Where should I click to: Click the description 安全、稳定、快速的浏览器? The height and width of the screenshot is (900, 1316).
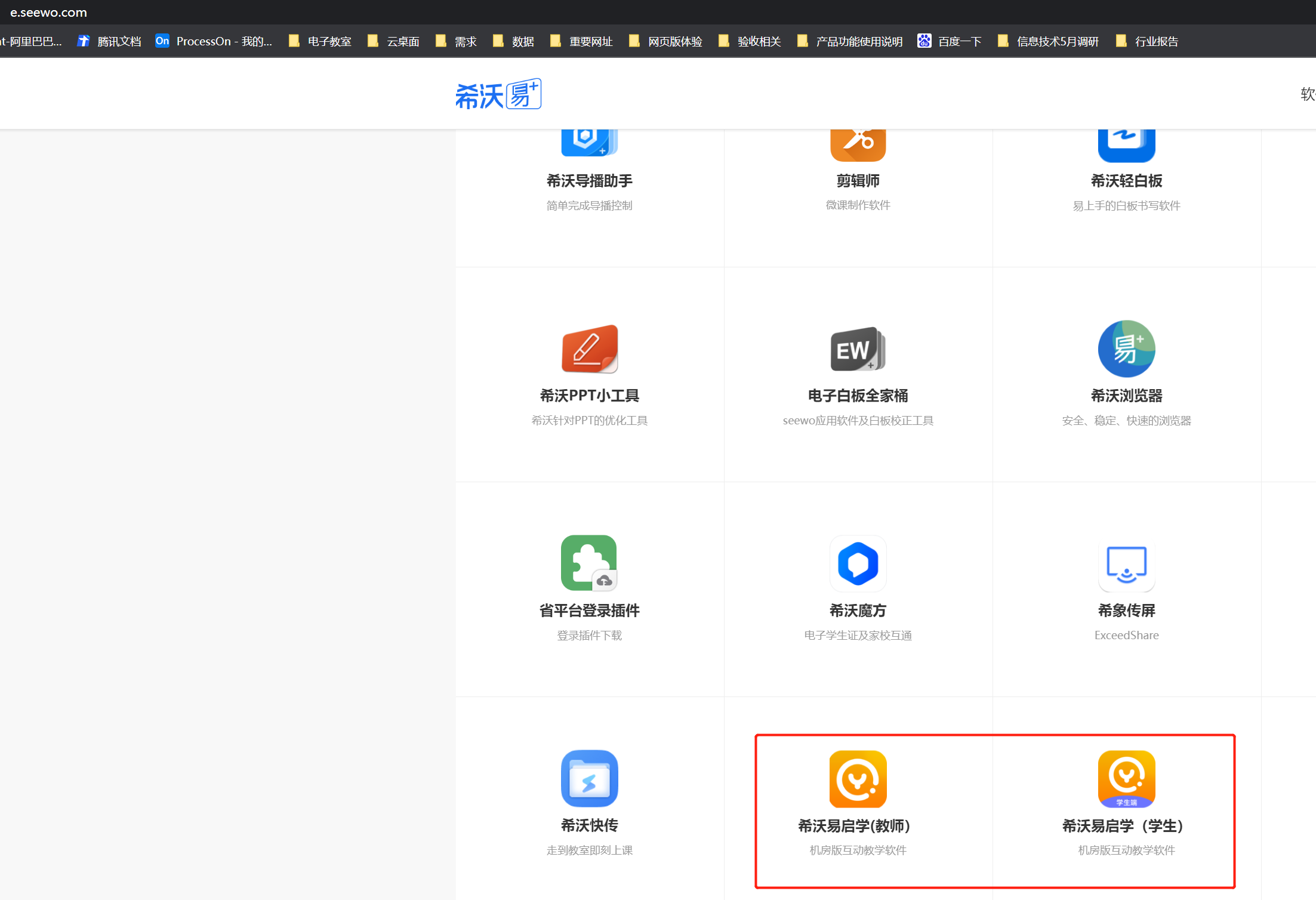[x=1127, y=421]
